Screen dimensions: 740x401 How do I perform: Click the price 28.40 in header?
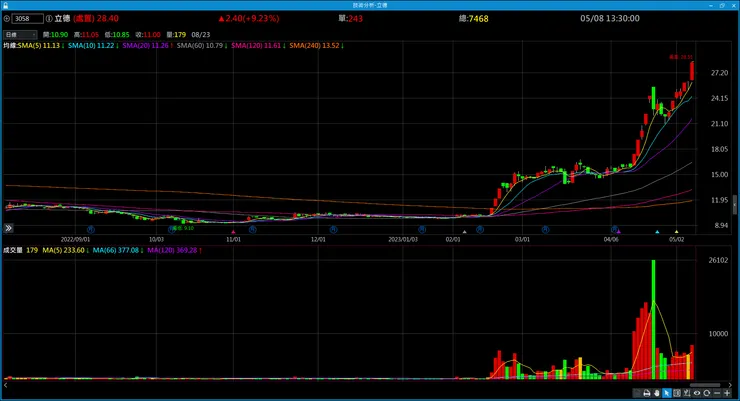click(x=108, y=18)
